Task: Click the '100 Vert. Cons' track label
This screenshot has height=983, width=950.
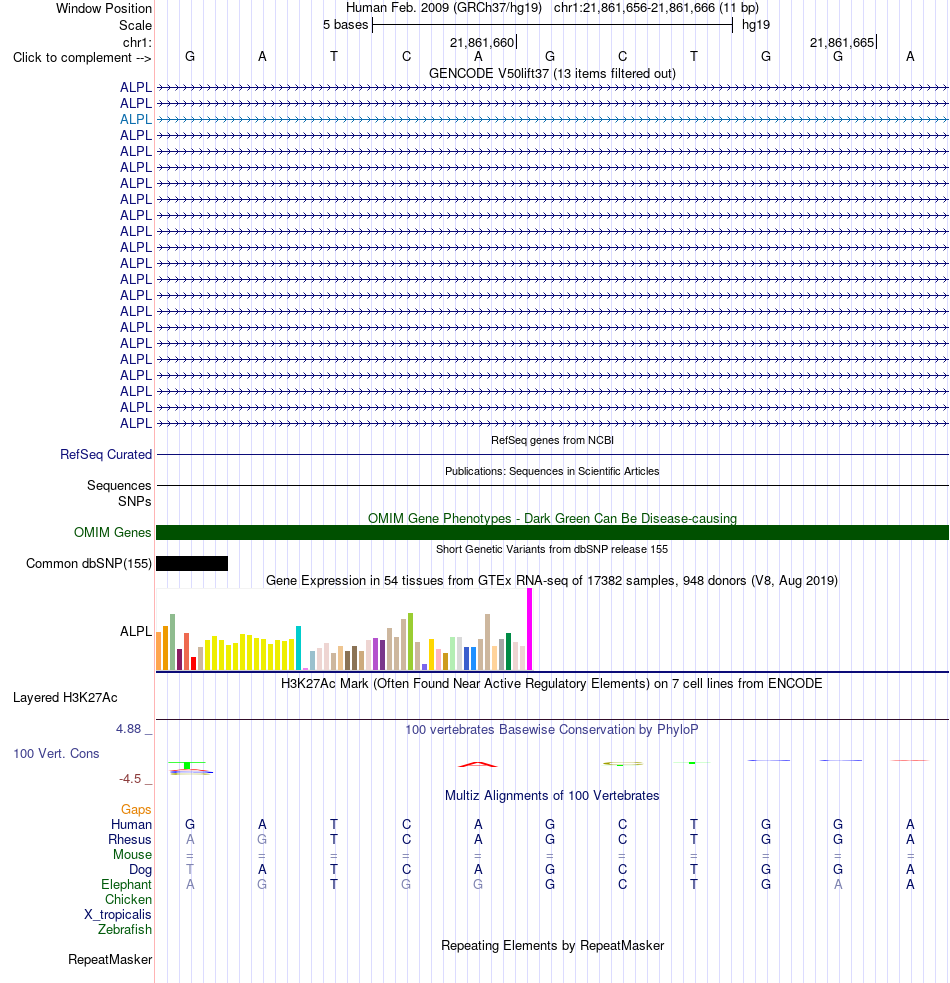Action: click(56, 754)
